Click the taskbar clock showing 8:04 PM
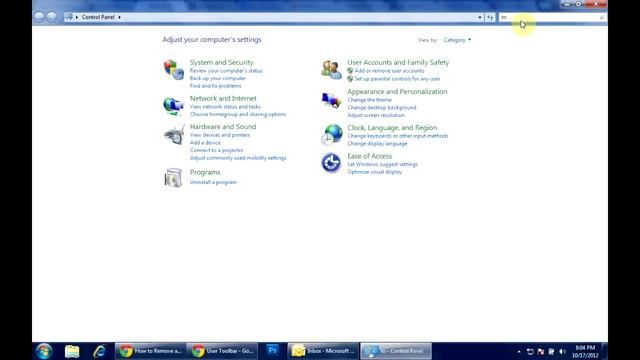This screenshot has height=360, width=640. [x=585, y=351]
